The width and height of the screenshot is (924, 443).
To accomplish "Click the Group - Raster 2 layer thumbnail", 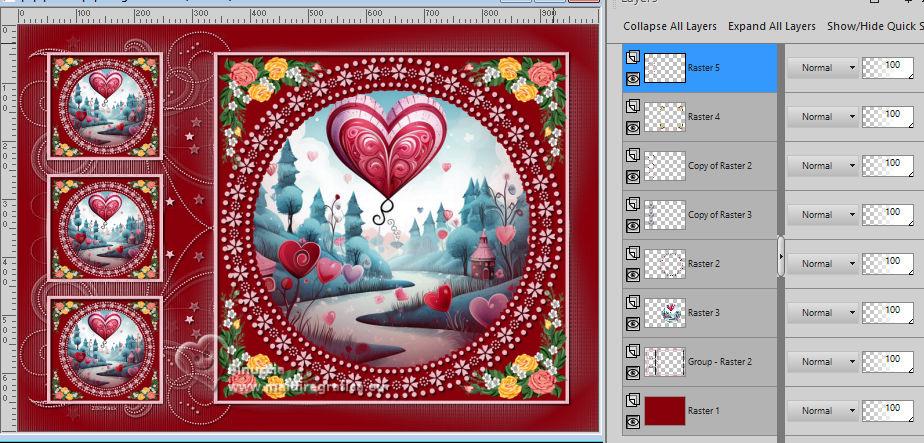I will pyautogui.click(x=665, y=361).
